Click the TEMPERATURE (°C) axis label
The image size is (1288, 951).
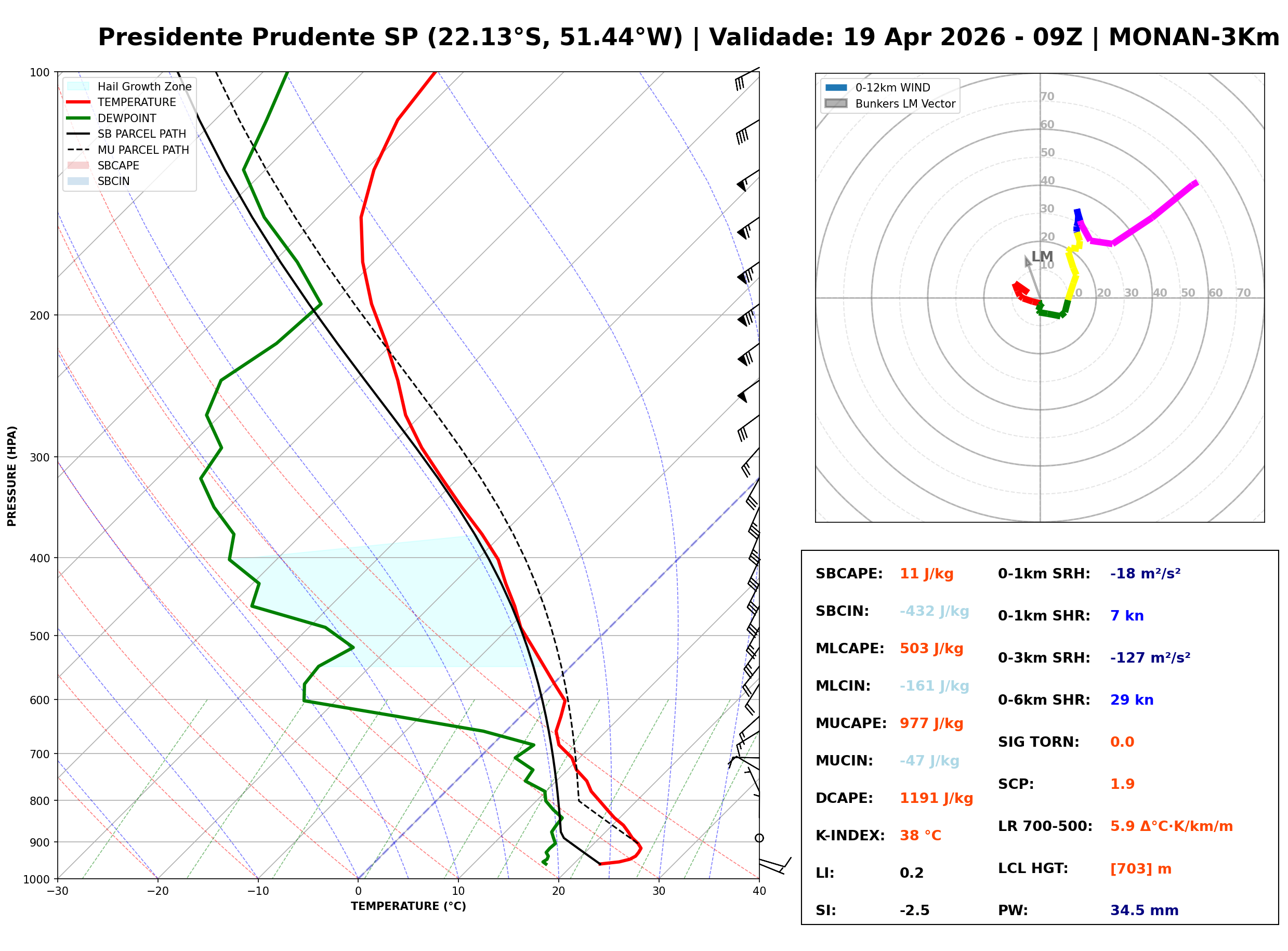tap(409, 907)
